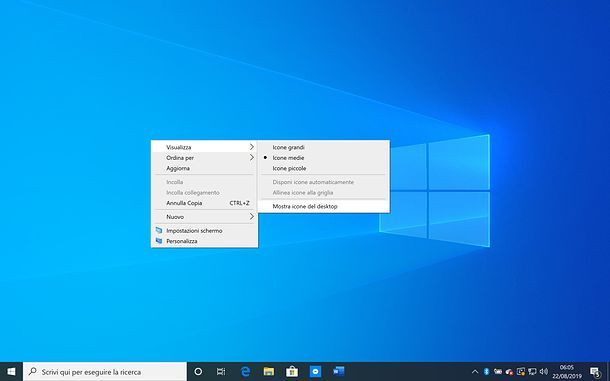Select 'Icone piccole' view size
610x381 pixels.
(x=323, y=168)
